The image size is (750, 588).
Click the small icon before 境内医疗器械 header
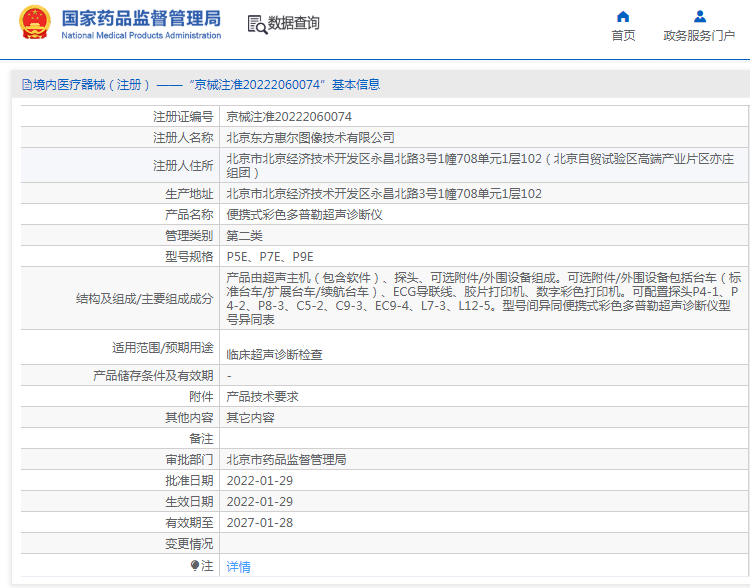25,85
